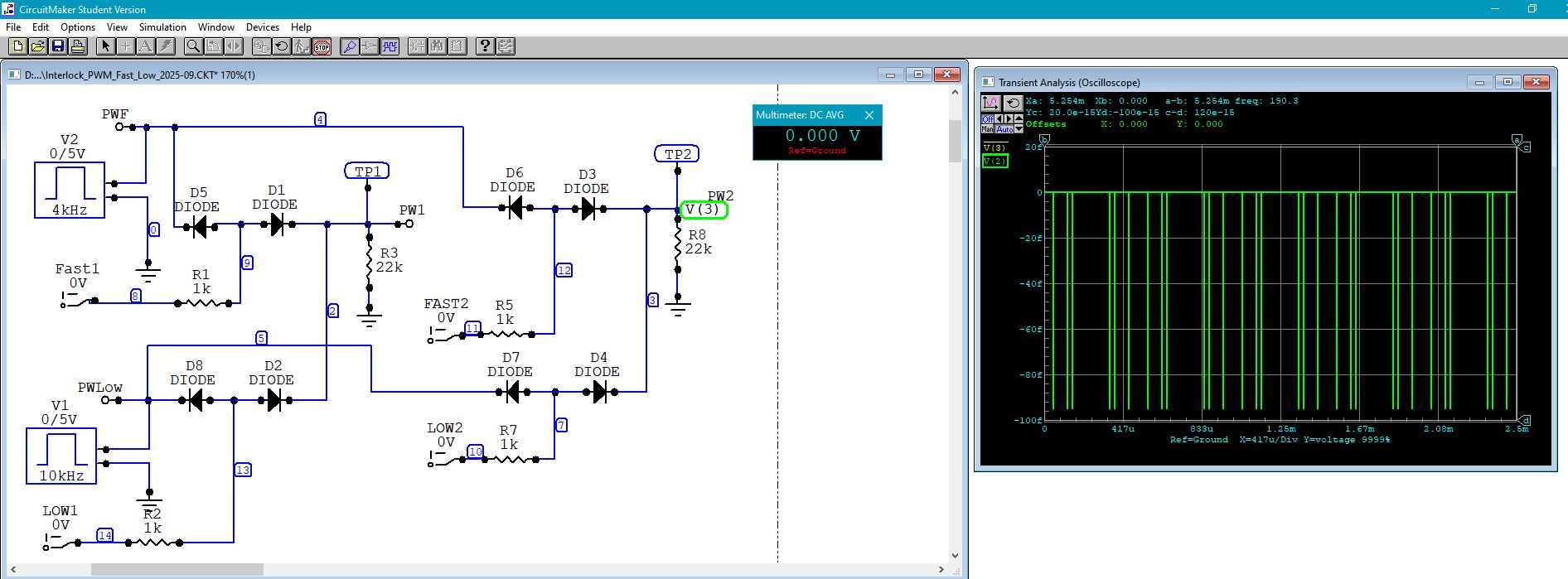
Task: Click the V(3) probe on the schematic
Action: (x=703, y=210)
